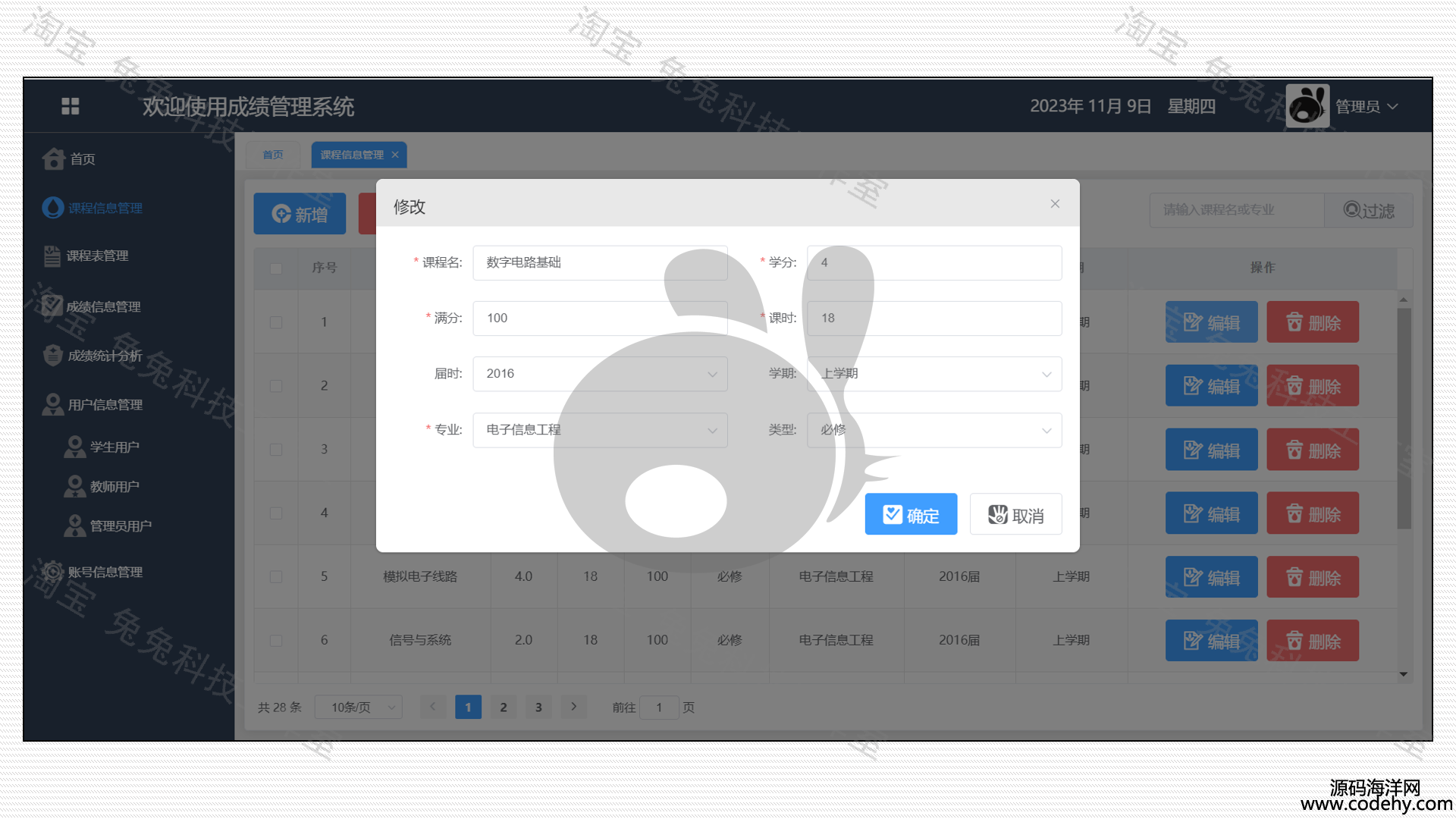
Task: Click the 前往 page number input
Action: pyautogui.click(x=659, y=708)
